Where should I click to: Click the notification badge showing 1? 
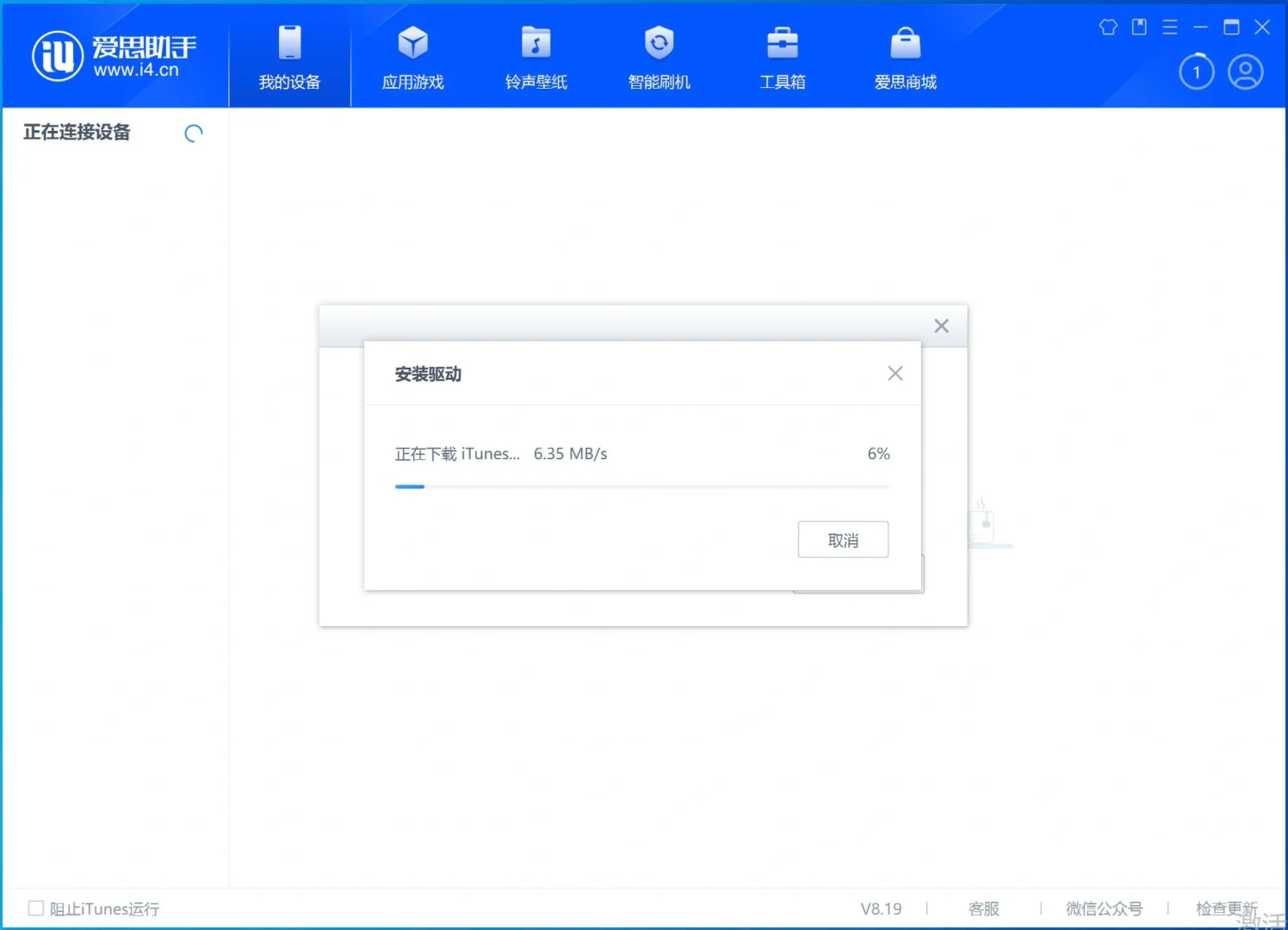(x=1196, y=71)
